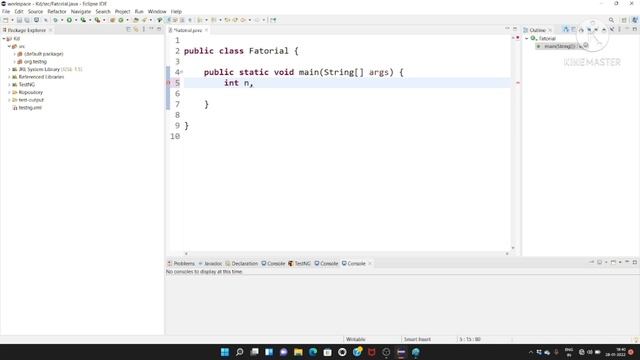This screenshot has height=360, width=640.
Task: Toggle Link with Editor in Package Explorer
Action: point(136,29)
